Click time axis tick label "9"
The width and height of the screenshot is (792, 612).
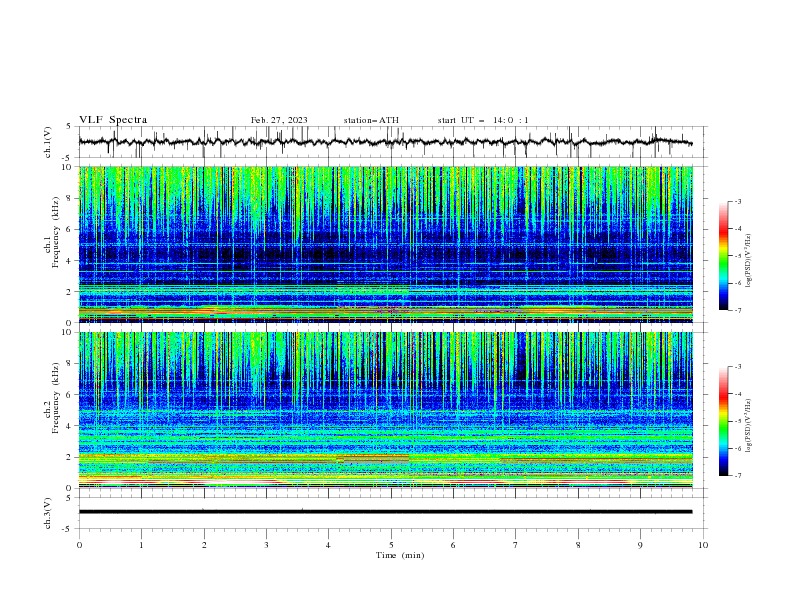(x=640, y=545)
